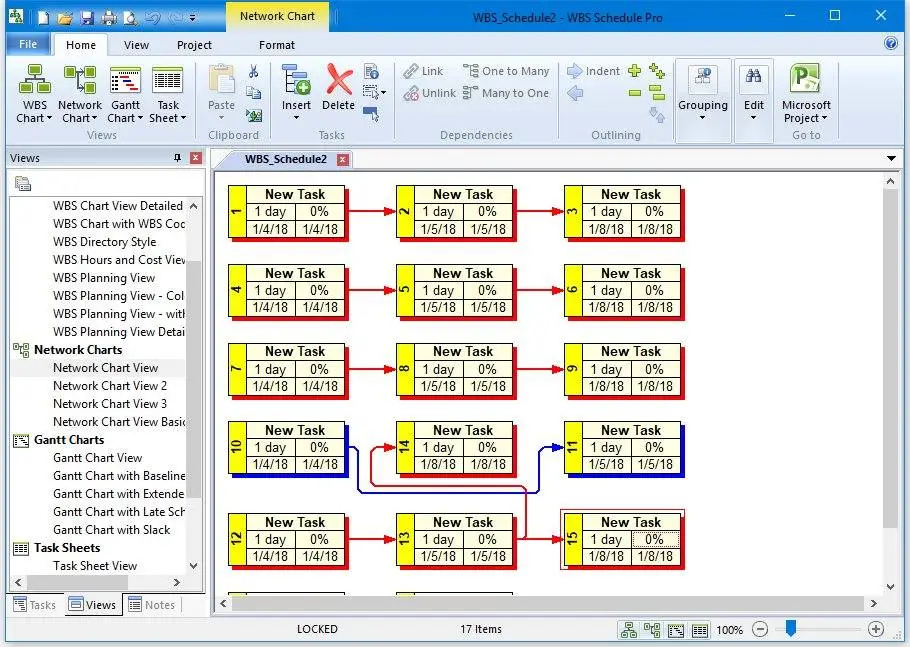Close the WBS_Schedule2 document tab
Viewport: 910px width, 647px height.
click(x=343, y=159)
